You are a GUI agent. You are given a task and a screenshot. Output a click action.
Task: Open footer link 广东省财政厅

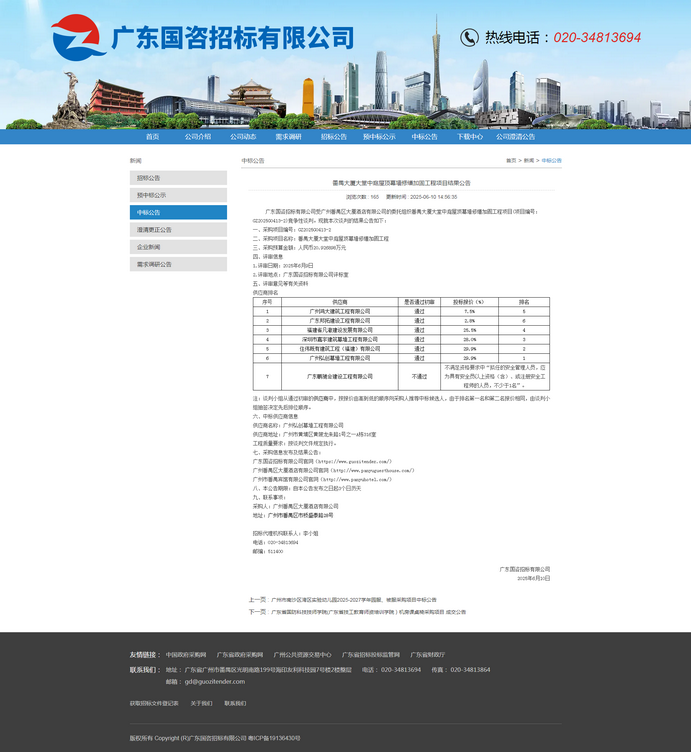(428, 655)
